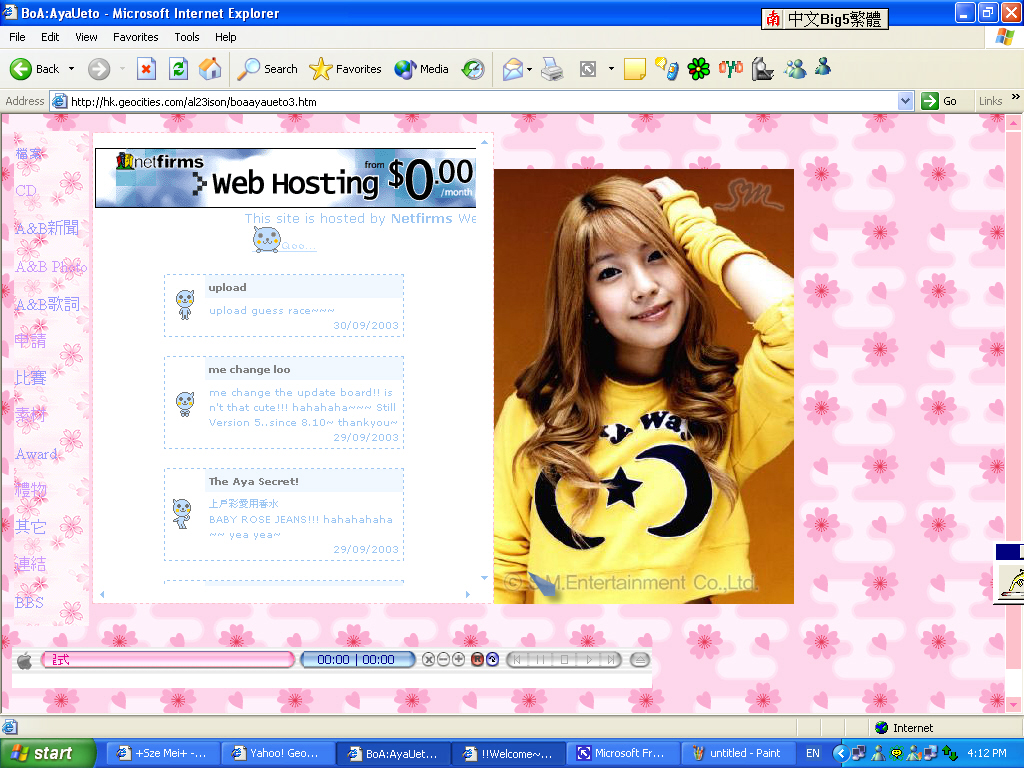Open the File menu
Screen dimensions: 1024x768
(x=18, y=37)
